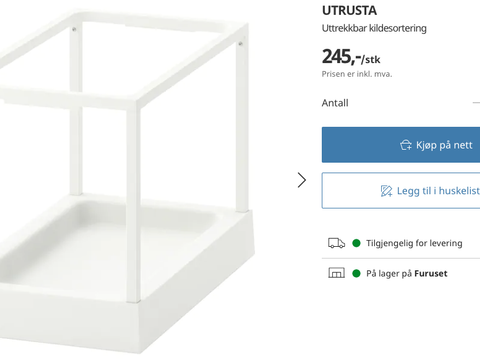
Task: Add the item via Legg til i huskeliste
Action: (x=401, y=191)
